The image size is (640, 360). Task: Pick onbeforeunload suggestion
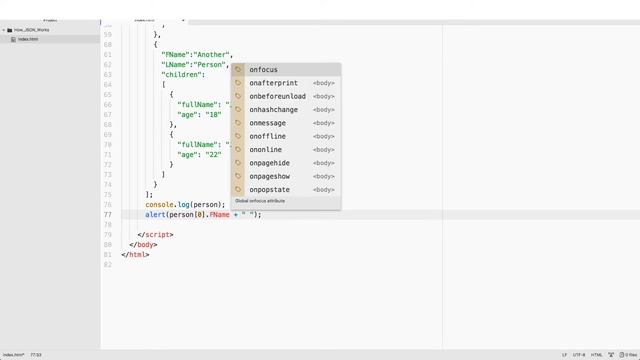pyautogui.click(x=286, y=96)
